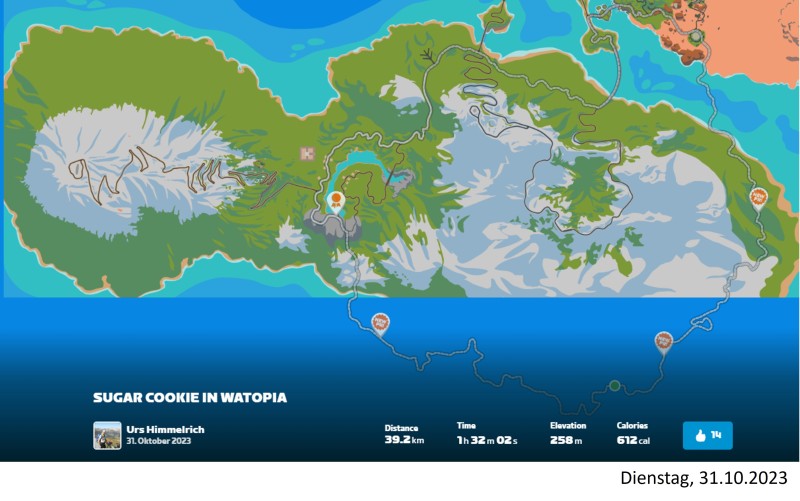Select the green dot on the ocean route
This screenshot has width=800, height=501.
click(615, 386)
